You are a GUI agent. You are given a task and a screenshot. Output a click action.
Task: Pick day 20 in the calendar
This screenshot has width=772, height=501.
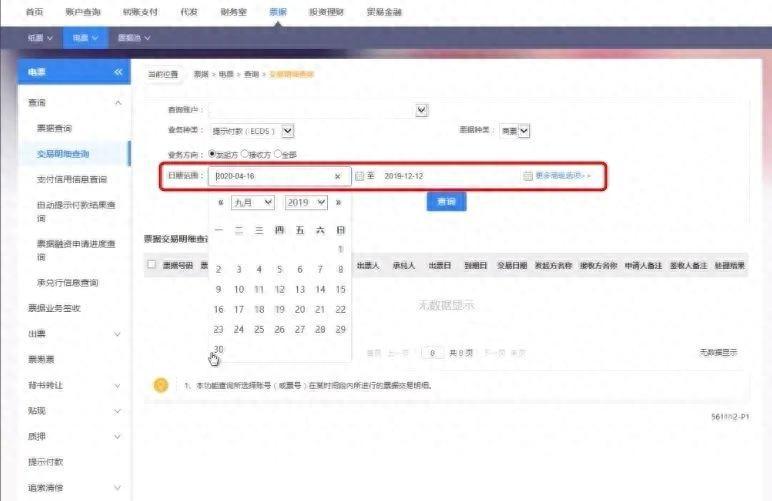[x=300, y=310]
